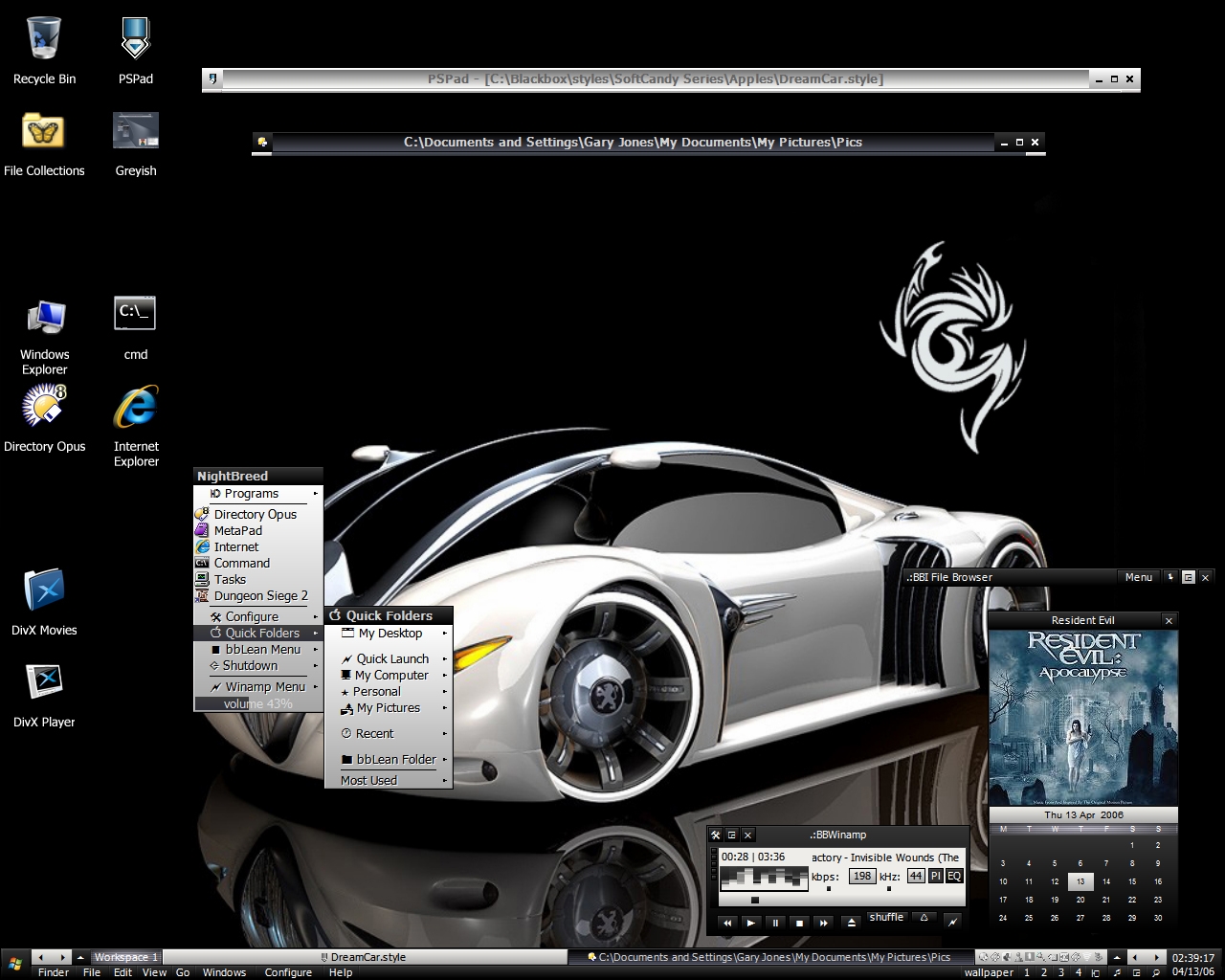The image size is (1225, 980).
Task: Open Personal in the Quick Folders menu
Action: 389,691
